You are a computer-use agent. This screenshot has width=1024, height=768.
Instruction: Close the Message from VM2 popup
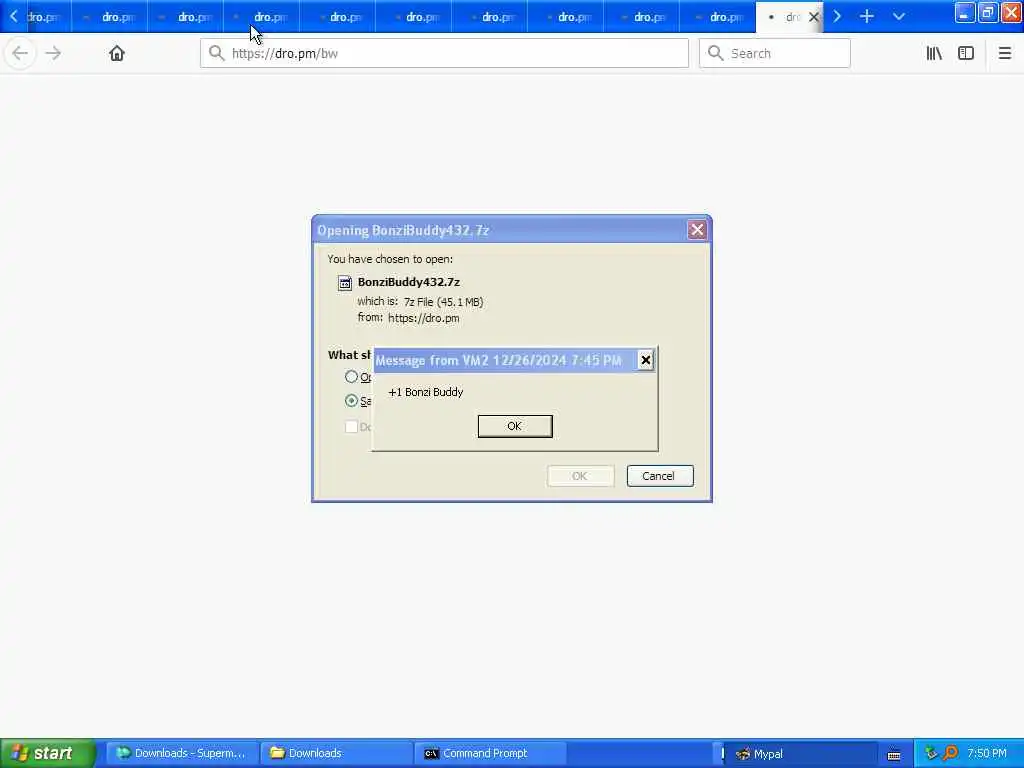click(x=645, y=360)
